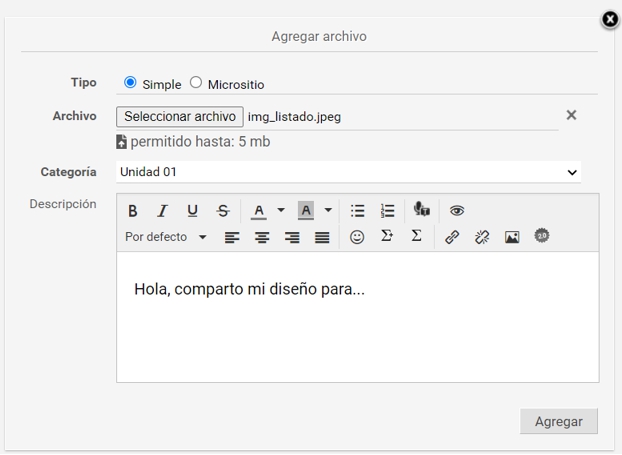Click inside the description text area

pos(357,330)
